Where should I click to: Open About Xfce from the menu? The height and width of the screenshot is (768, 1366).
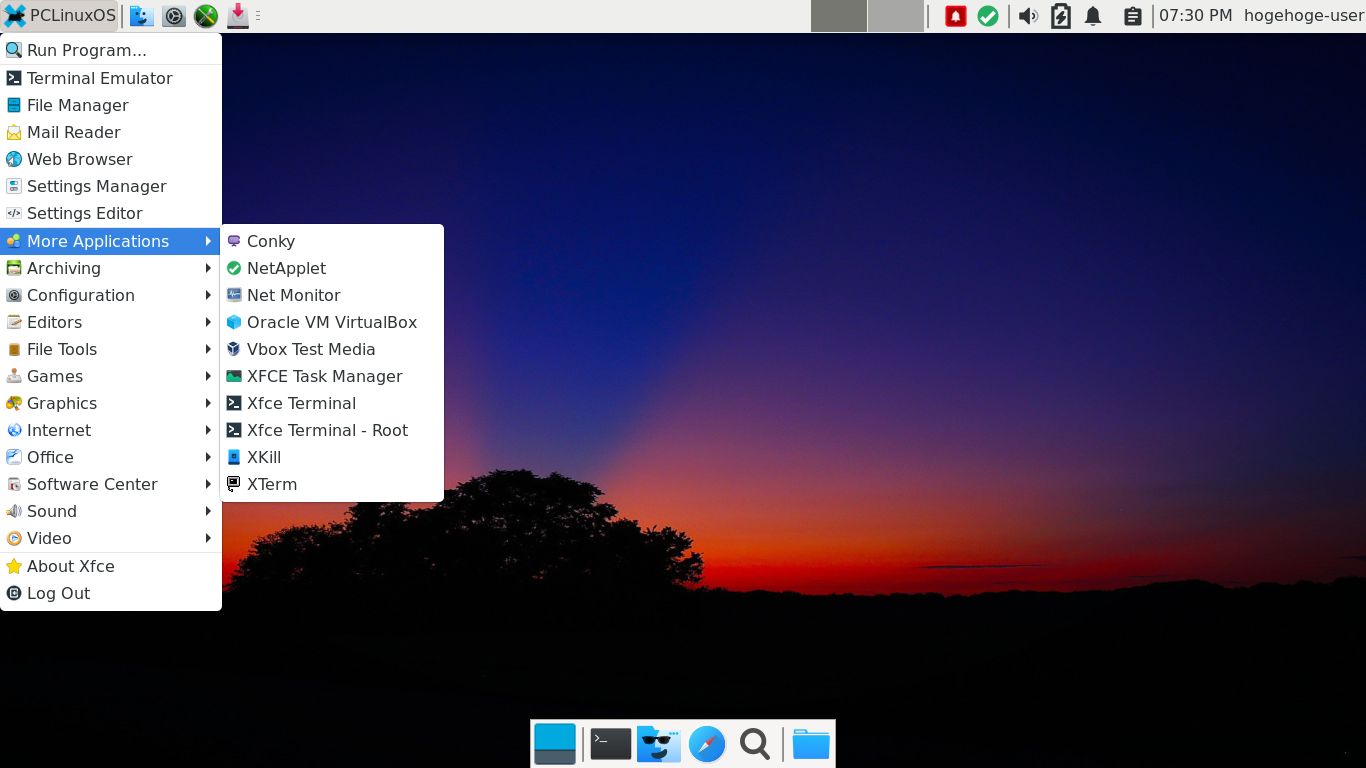pos(111,566)
